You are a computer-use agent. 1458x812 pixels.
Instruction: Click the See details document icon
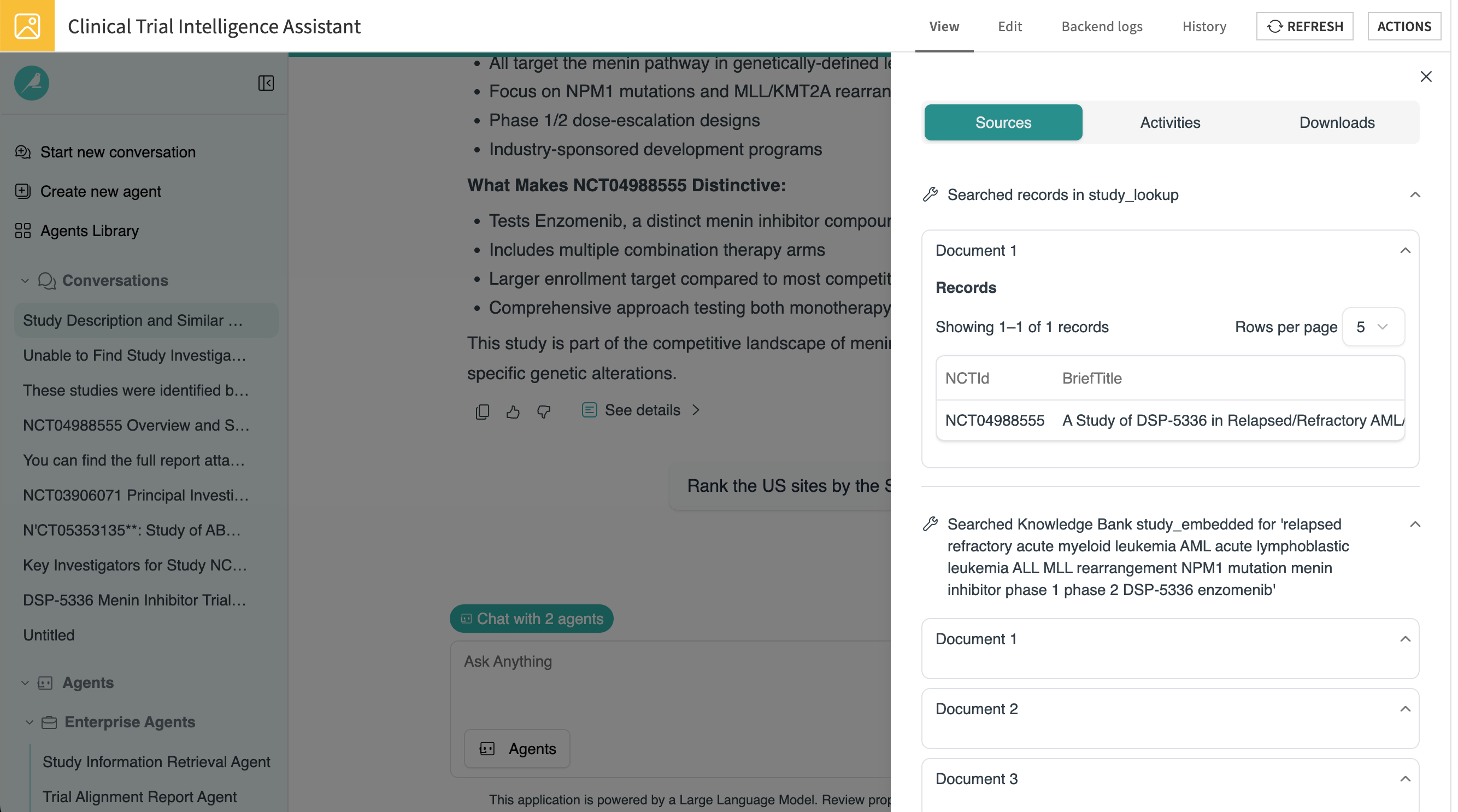pyautogui.click(x=589, y=410)
